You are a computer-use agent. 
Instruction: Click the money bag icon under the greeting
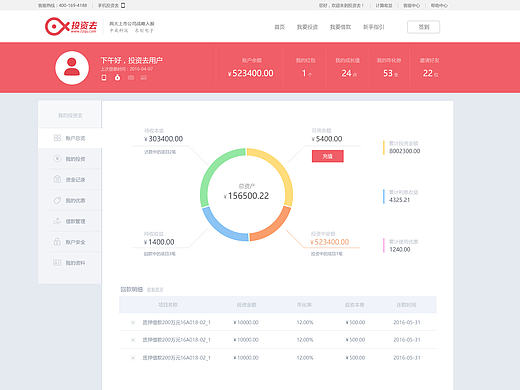coord(117,77)
